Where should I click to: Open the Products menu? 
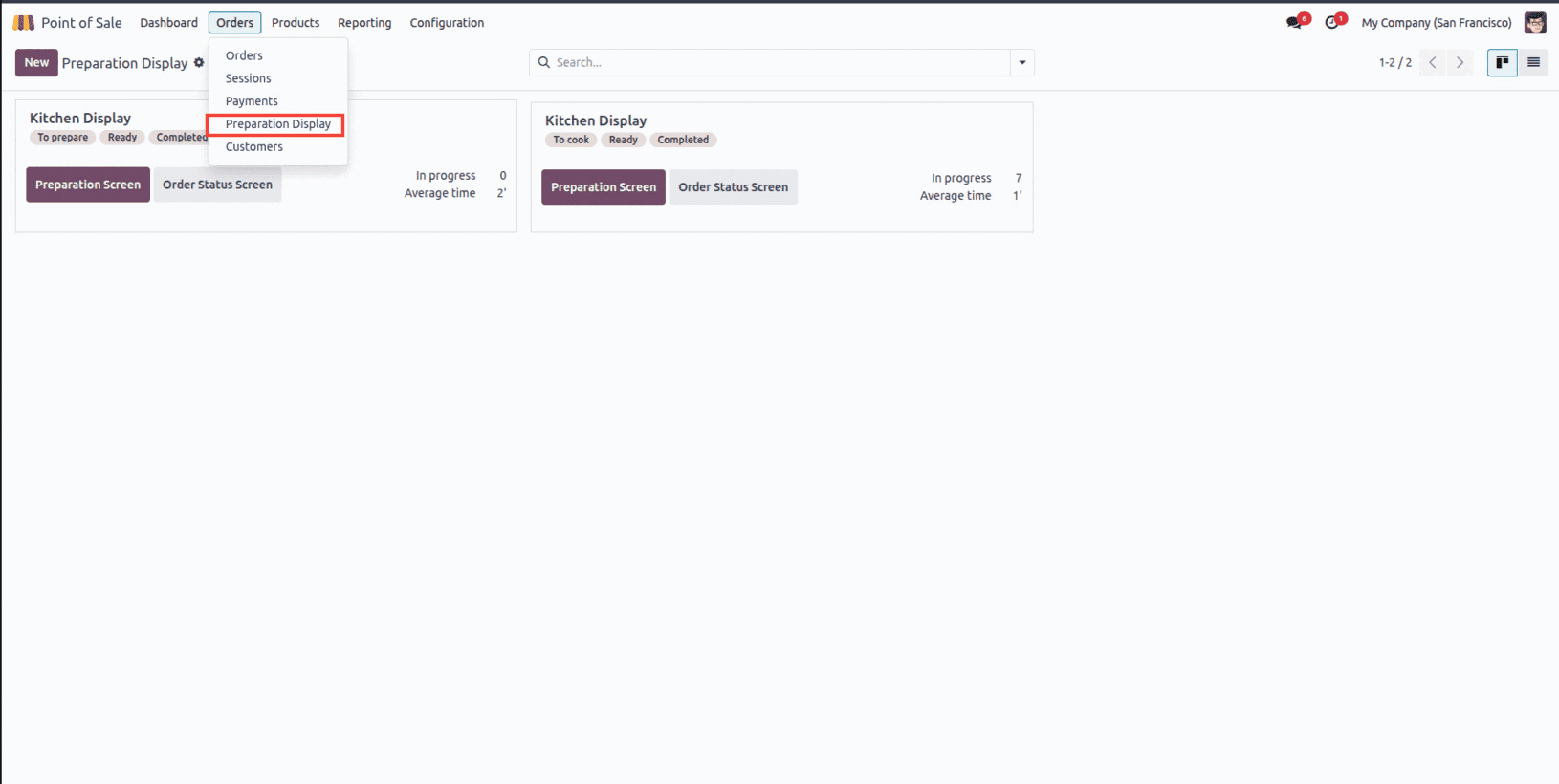click(x=296, y=23)
